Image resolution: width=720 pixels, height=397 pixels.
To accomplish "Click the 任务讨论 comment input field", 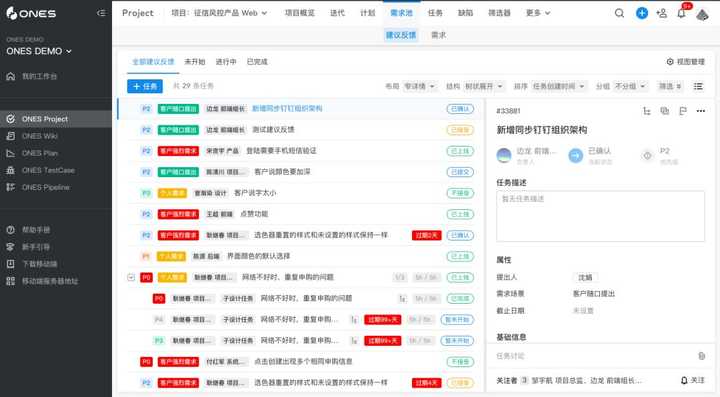I will click(x=595, y=356).
